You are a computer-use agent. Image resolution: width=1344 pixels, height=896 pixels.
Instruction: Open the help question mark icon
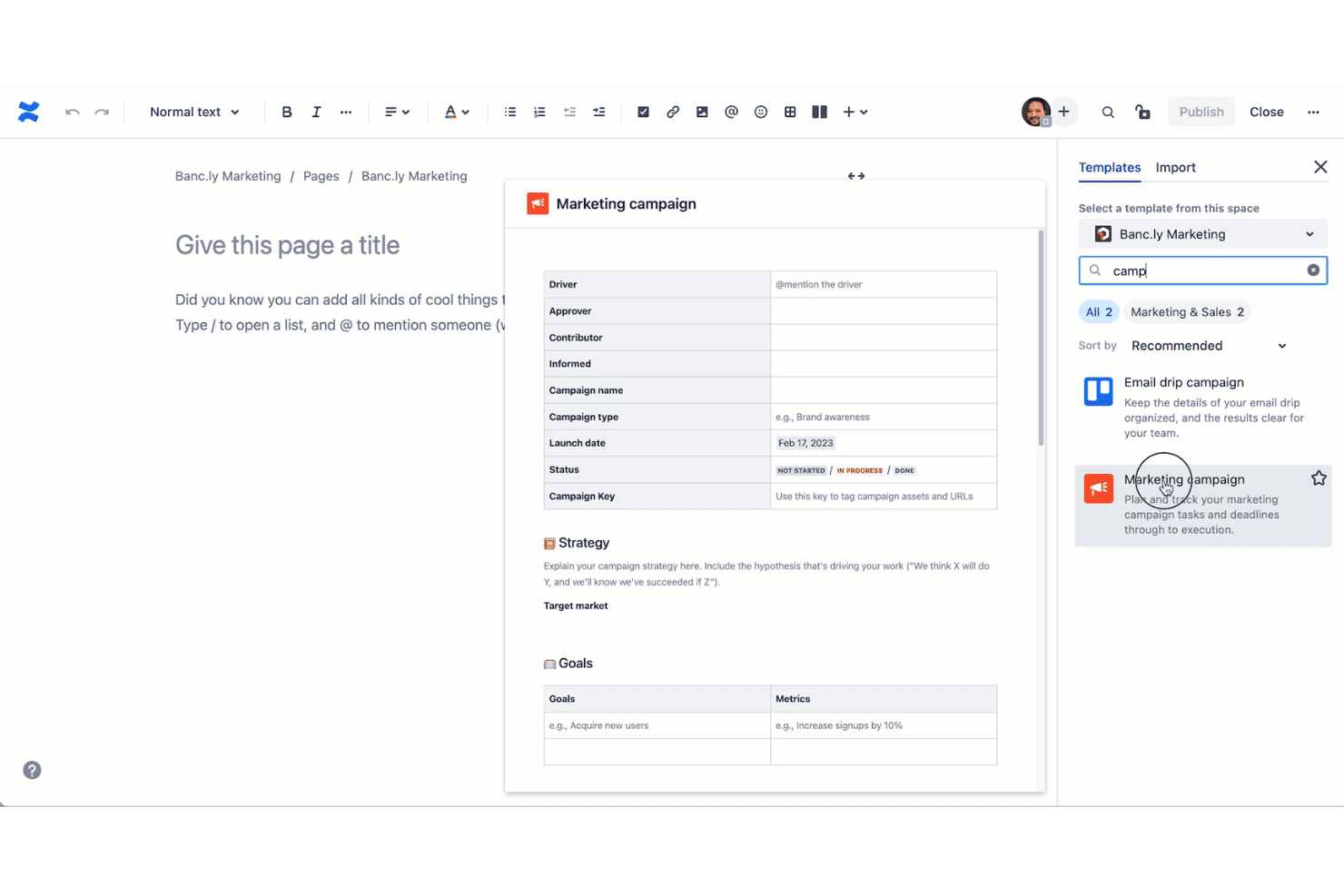click(x=32, y=770)
